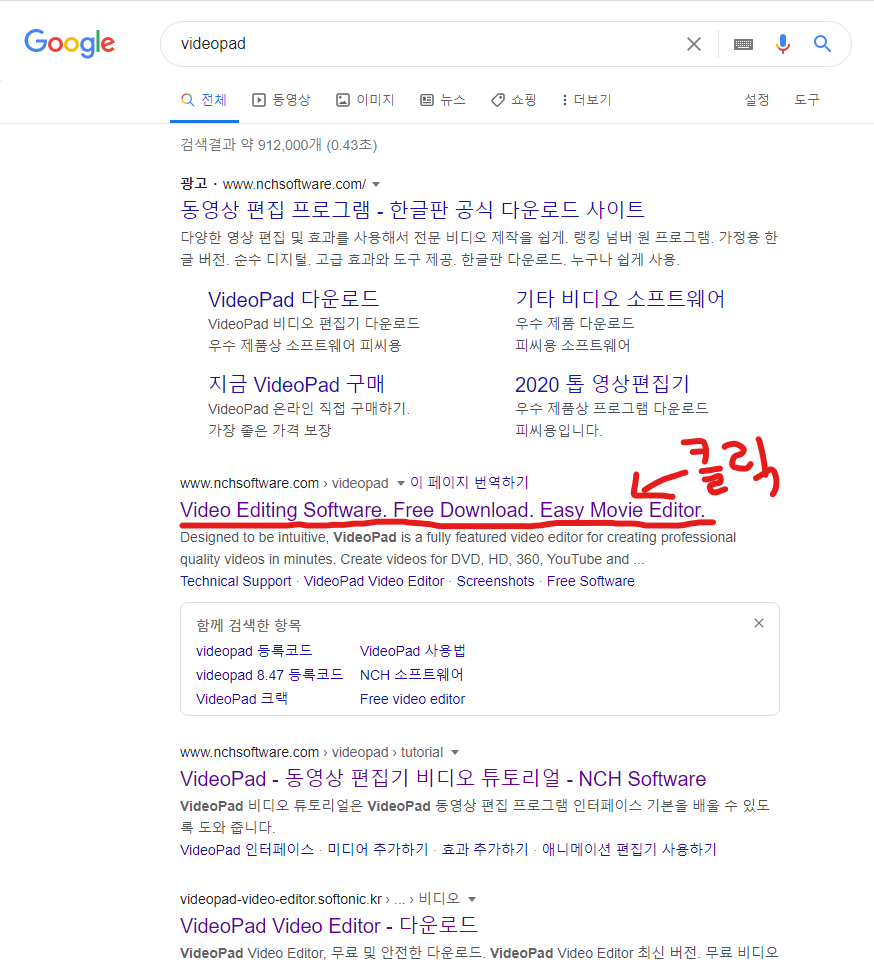Open the on-screen keyboard icon
The width and height of the screenshot is (874, 968).
coord(743,44)
